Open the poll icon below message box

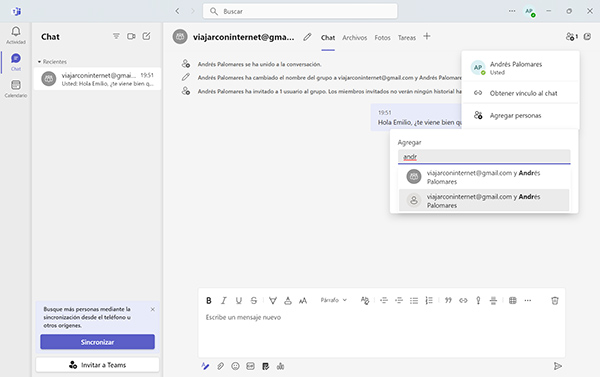pyautogui.click(x=280, y=366)
